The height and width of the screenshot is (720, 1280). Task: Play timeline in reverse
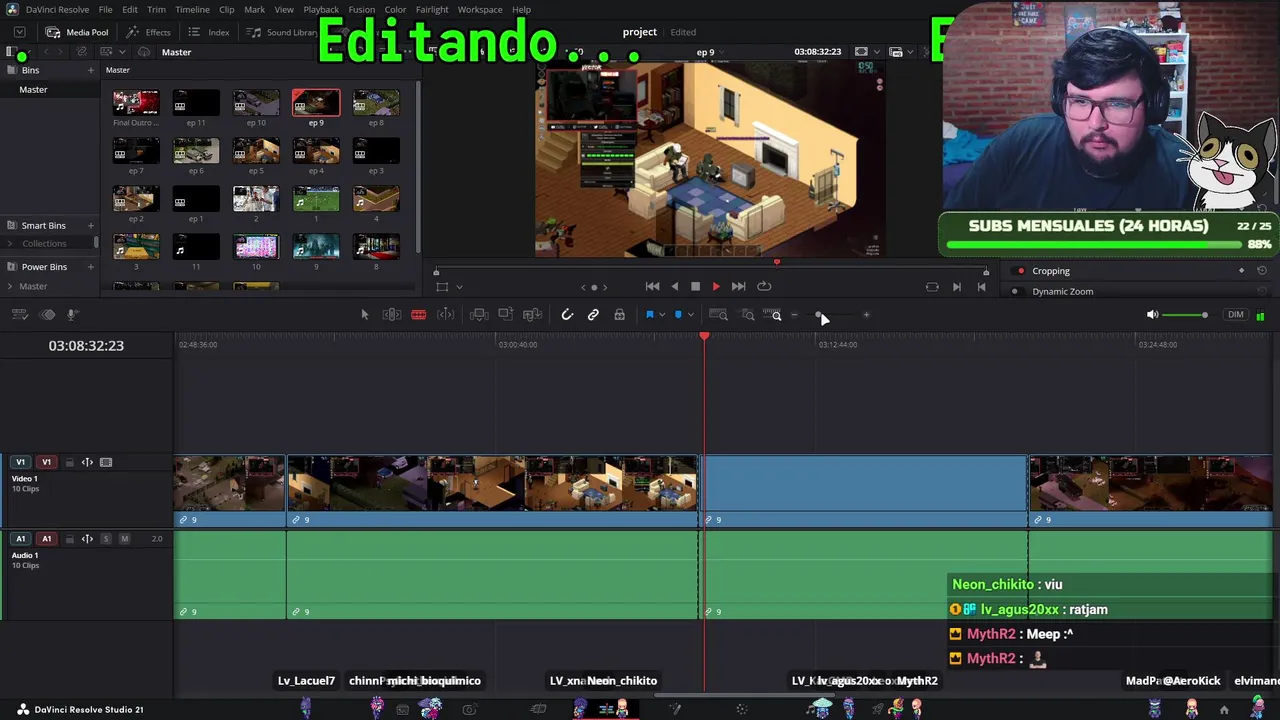coord(674,286)
